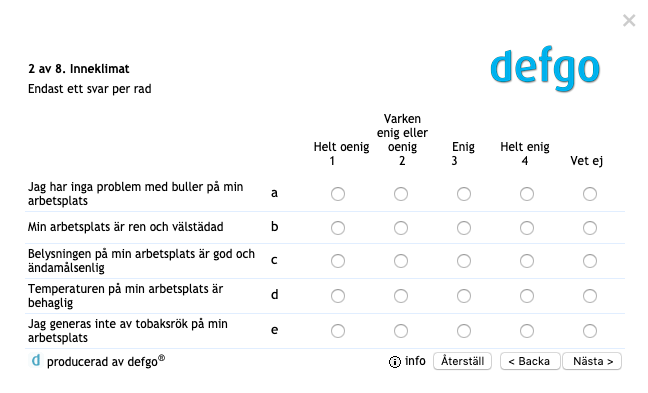
Task: Open the producerad av defgo link
Action: (x=106, y=362)
